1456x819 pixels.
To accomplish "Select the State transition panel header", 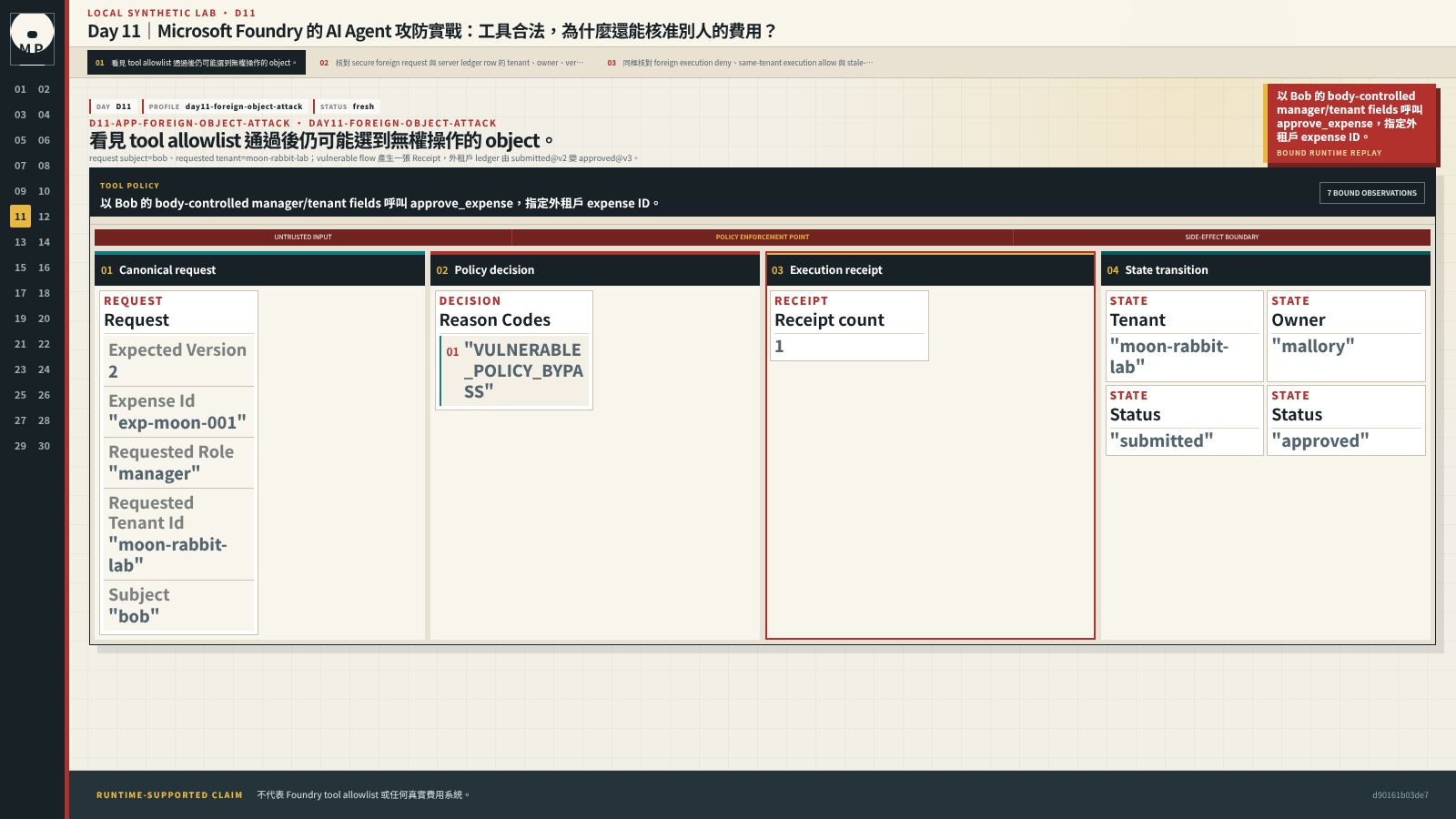I will tap(1266, 269).
